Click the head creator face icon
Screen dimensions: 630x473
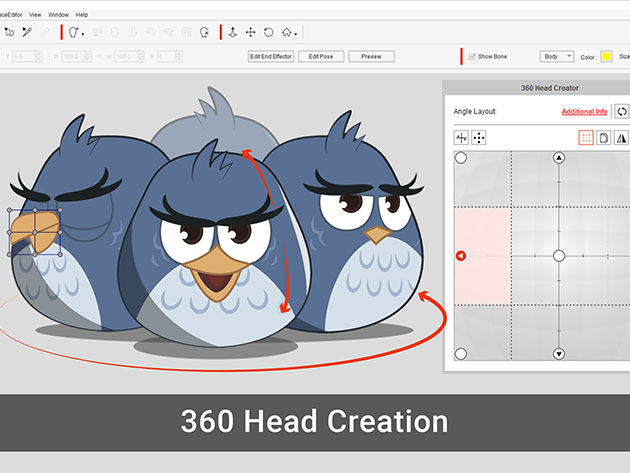[x=73, y=32]
